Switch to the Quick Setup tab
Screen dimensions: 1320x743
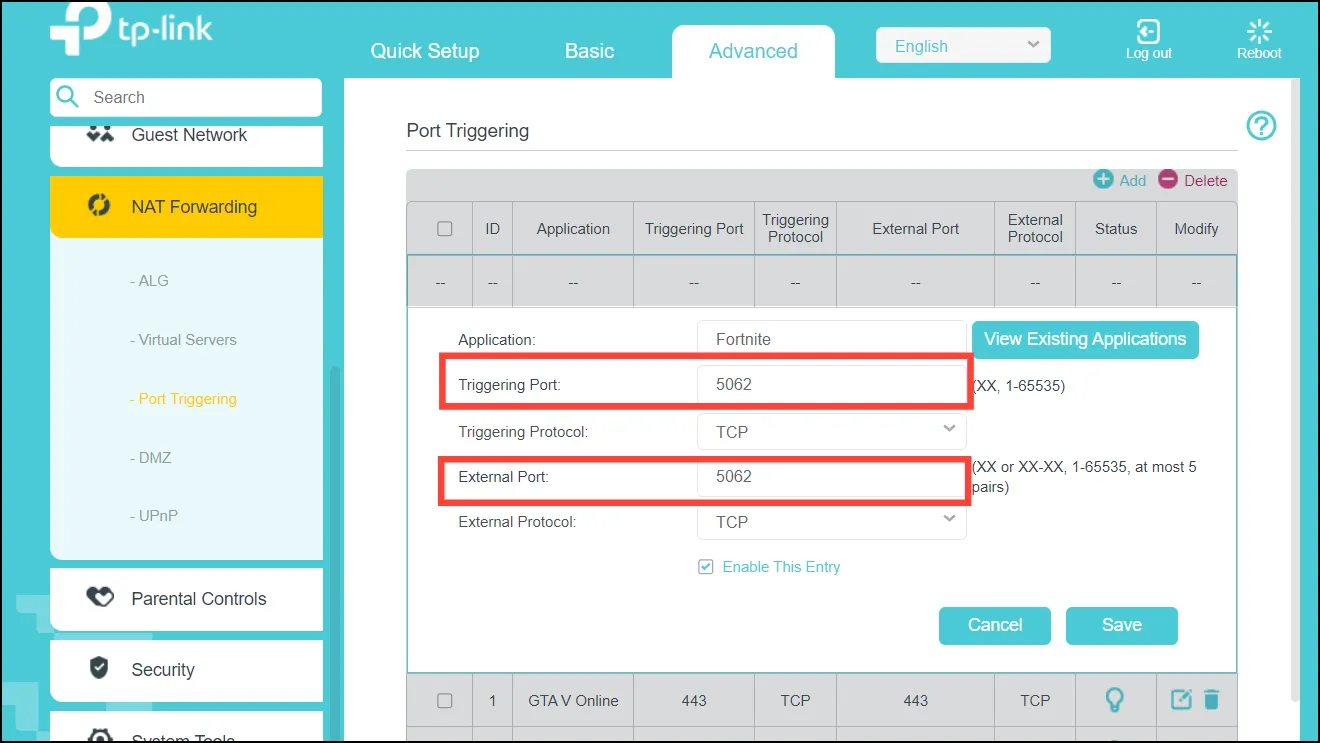pyautogui.click(x=425, y=51)
